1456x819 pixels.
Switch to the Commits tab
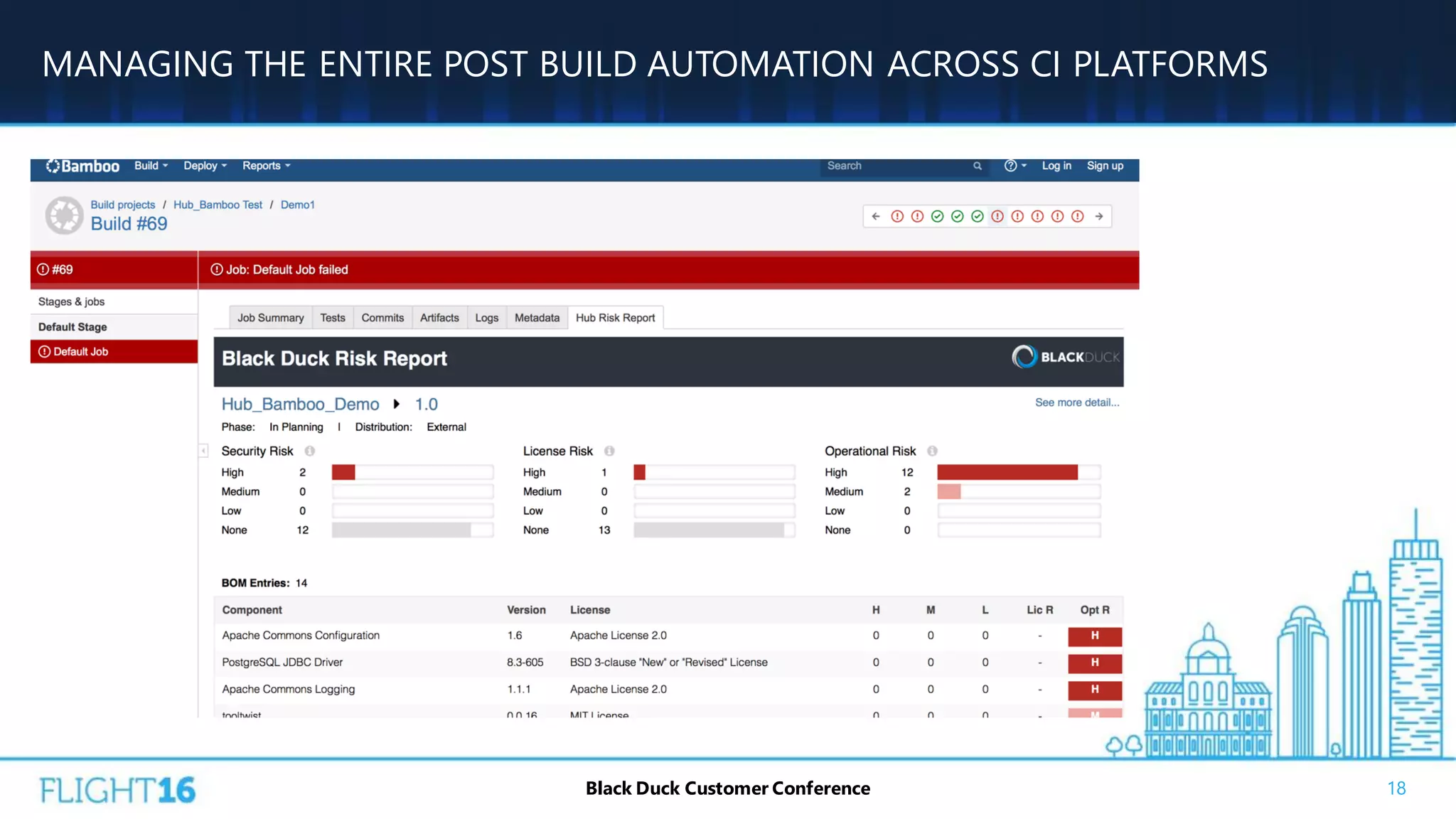pyautogui.click(x=382, y=318)
